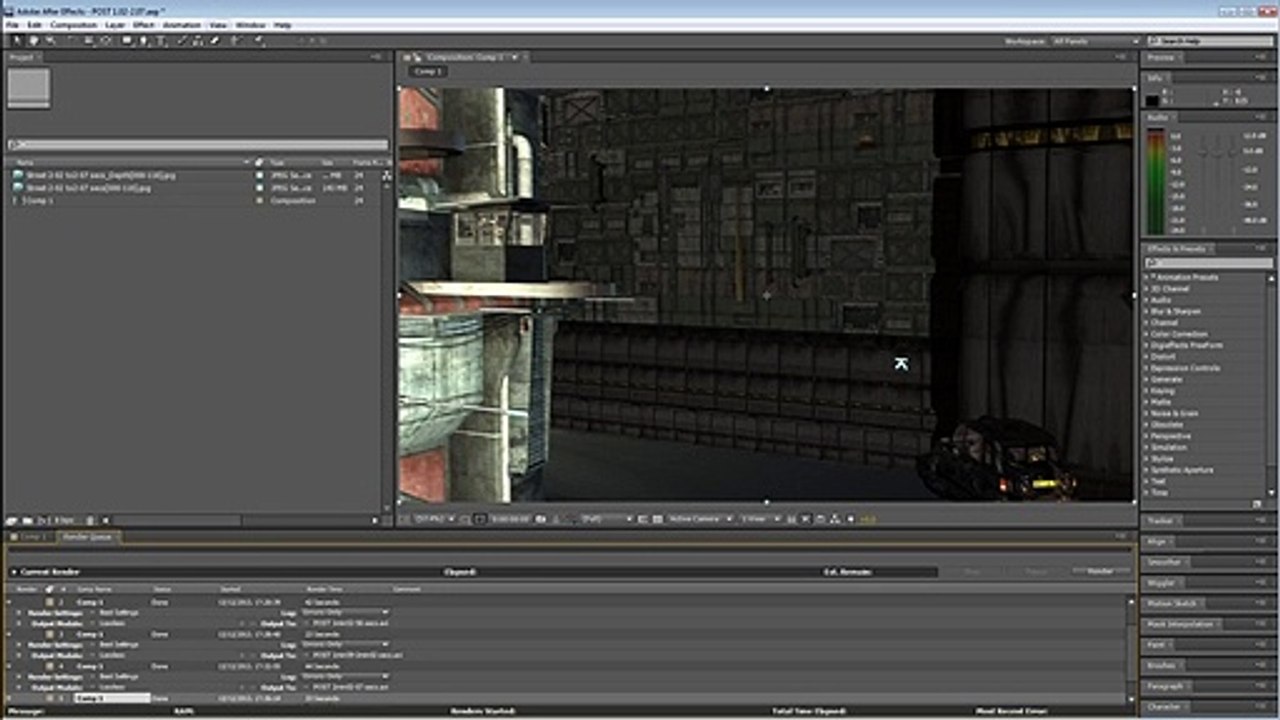Click the black color swatch in Info panel

click(x=1152, y=100)
